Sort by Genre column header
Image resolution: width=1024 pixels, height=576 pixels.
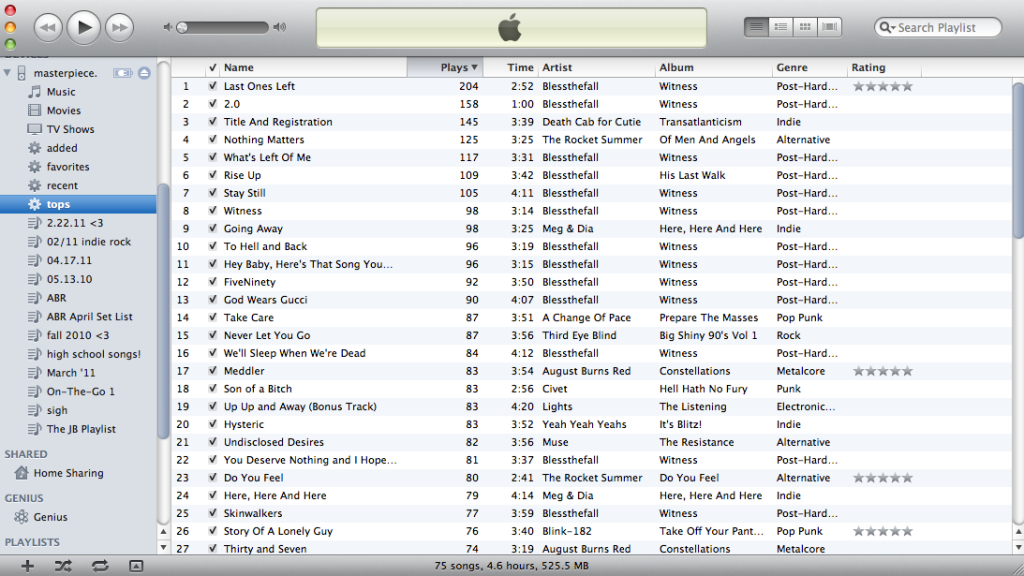tap(809, 67)
